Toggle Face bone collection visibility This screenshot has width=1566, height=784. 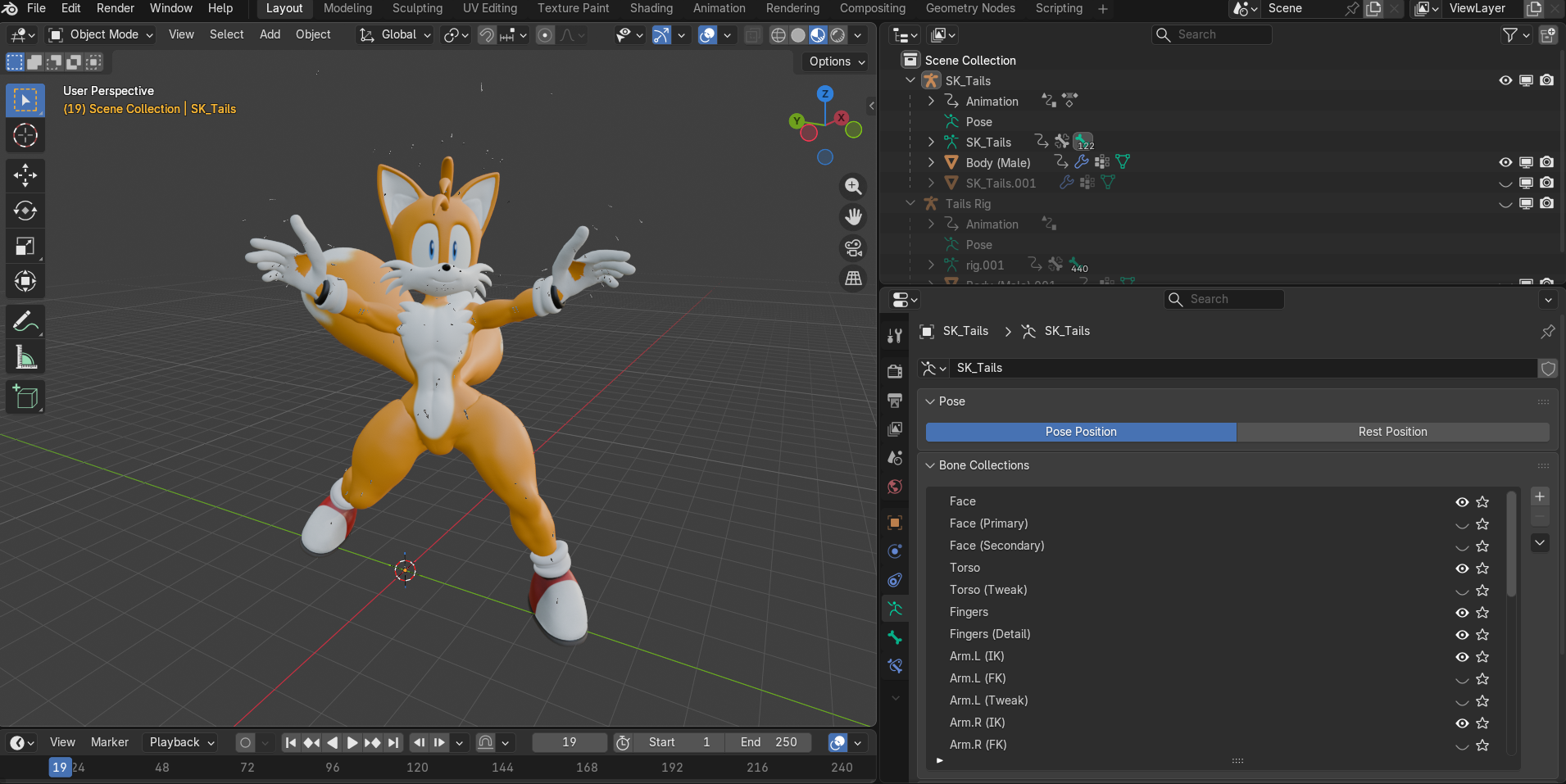[x=1462, y=502]
